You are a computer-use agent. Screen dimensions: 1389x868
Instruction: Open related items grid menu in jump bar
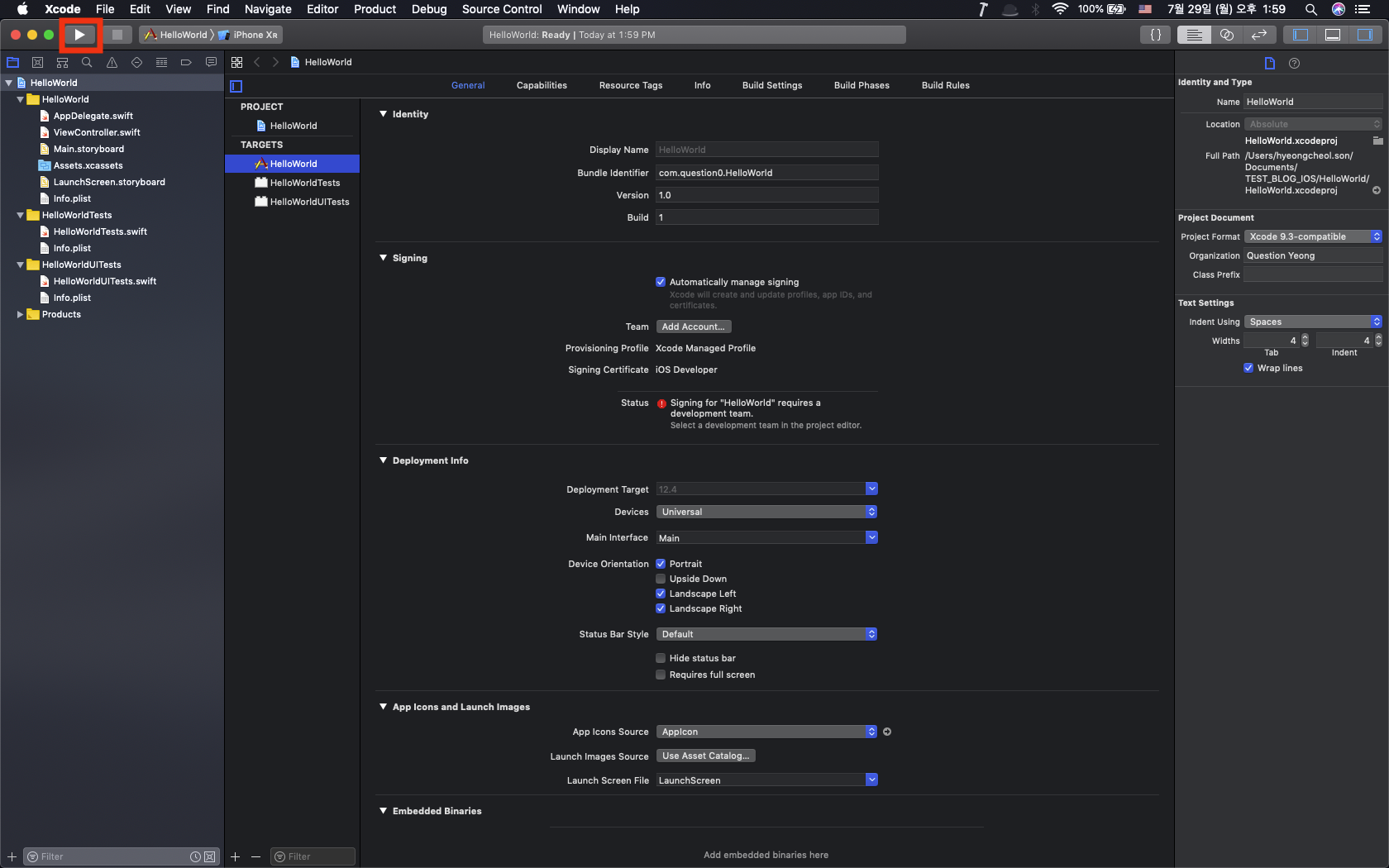pyautogui.click(x=236, y=62)
